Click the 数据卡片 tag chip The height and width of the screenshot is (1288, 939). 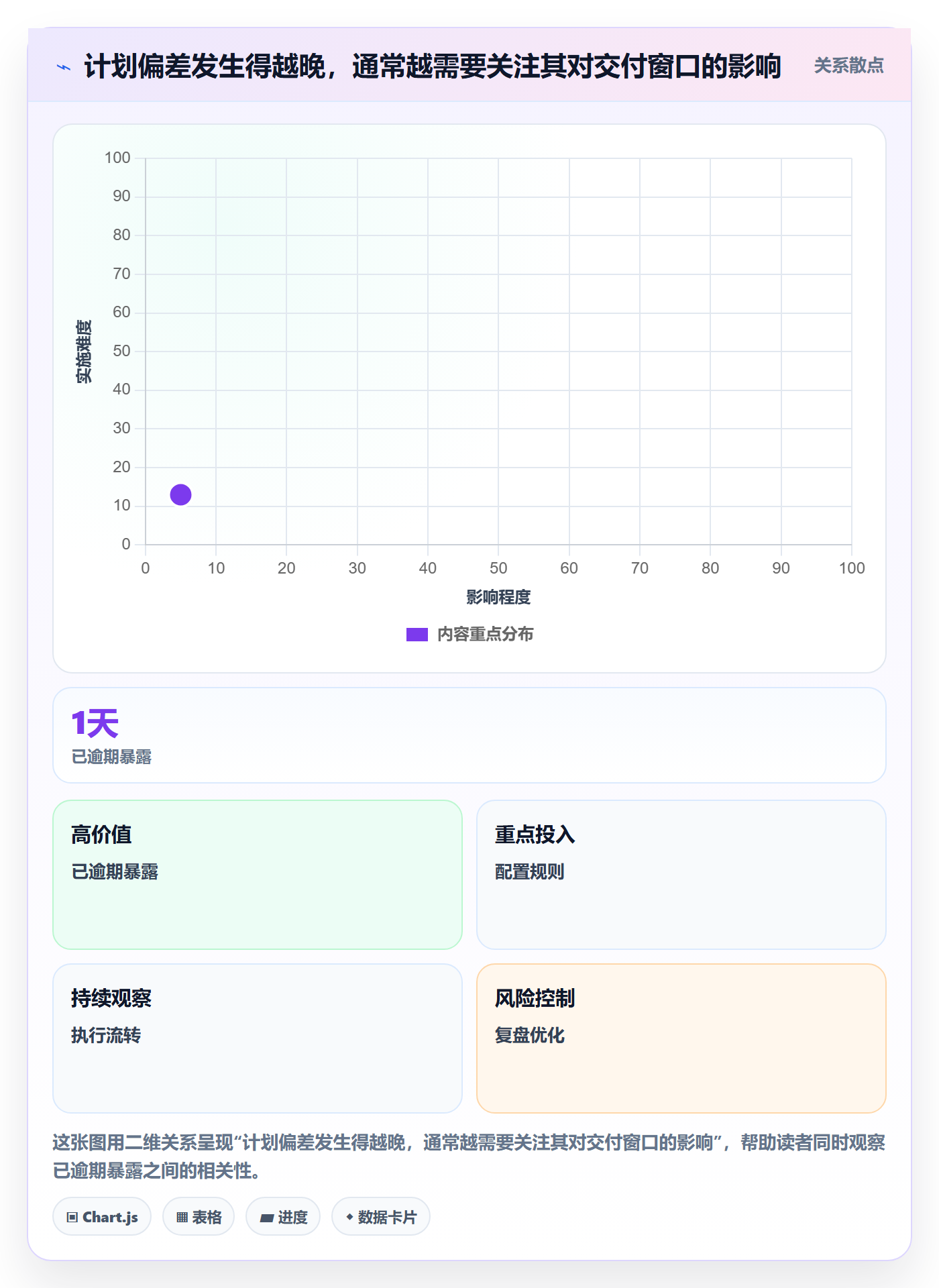tap(381, 1216)
